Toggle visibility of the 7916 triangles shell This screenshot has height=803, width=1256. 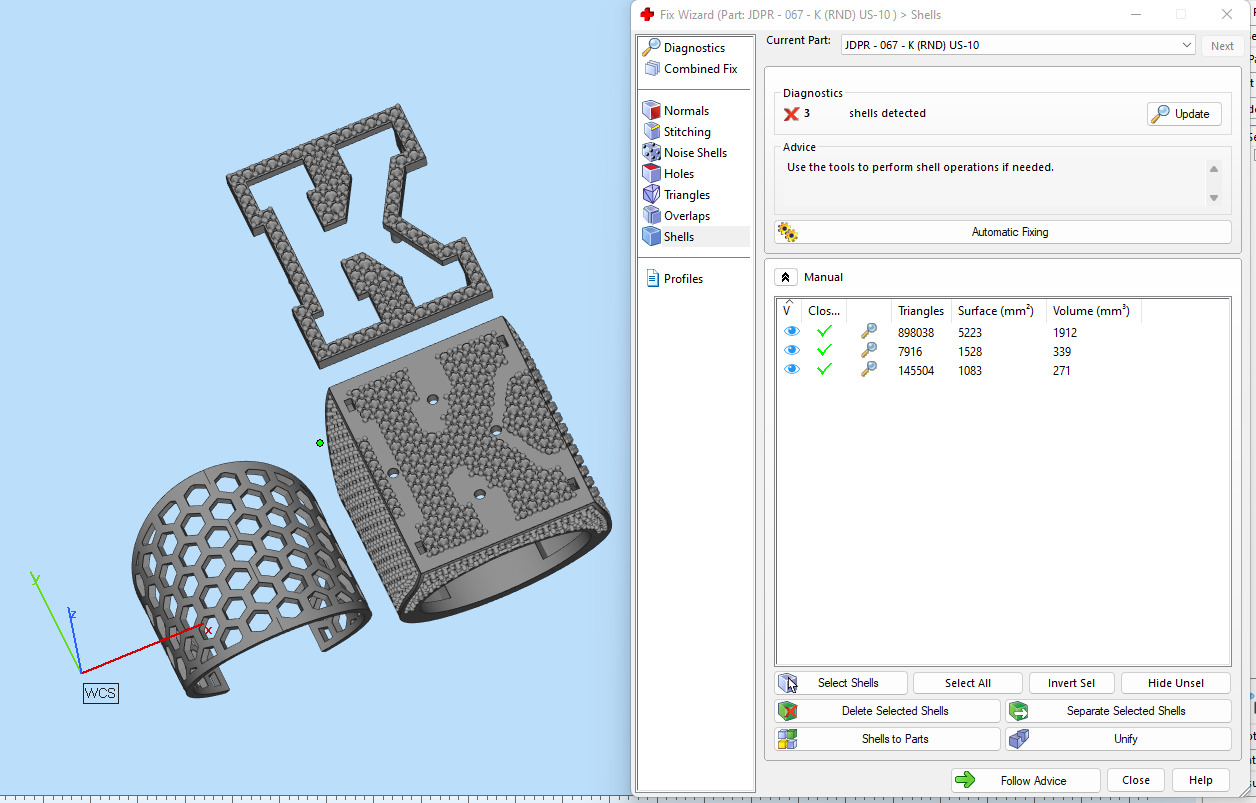click(792, 351)
